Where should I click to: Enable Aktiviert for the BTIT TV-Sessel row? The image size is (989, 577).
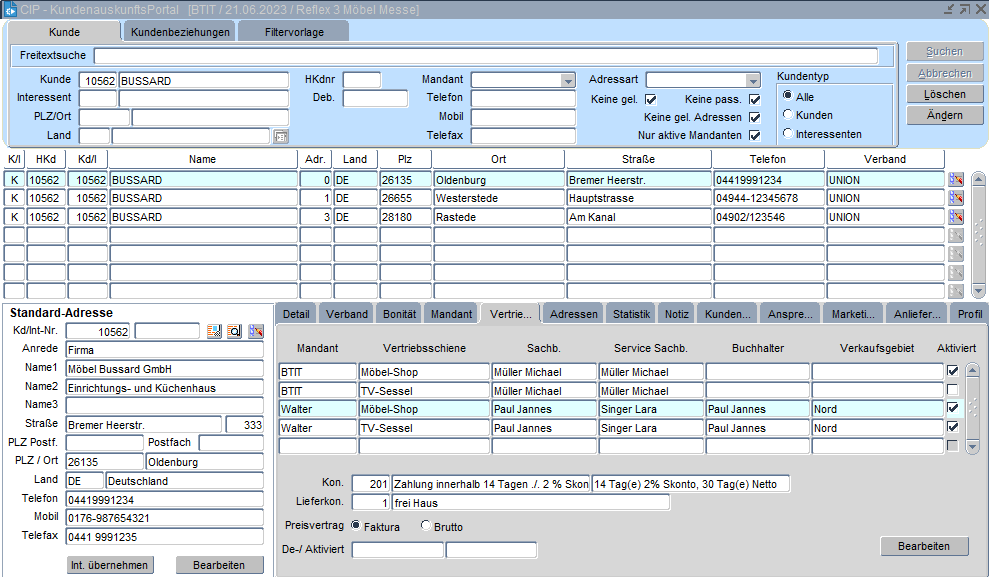(x=953, y=390)
